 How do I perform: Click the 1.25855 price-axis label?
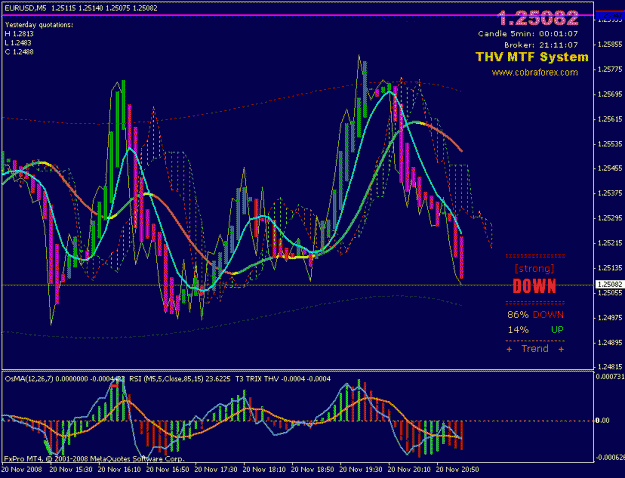click(610, 45)
